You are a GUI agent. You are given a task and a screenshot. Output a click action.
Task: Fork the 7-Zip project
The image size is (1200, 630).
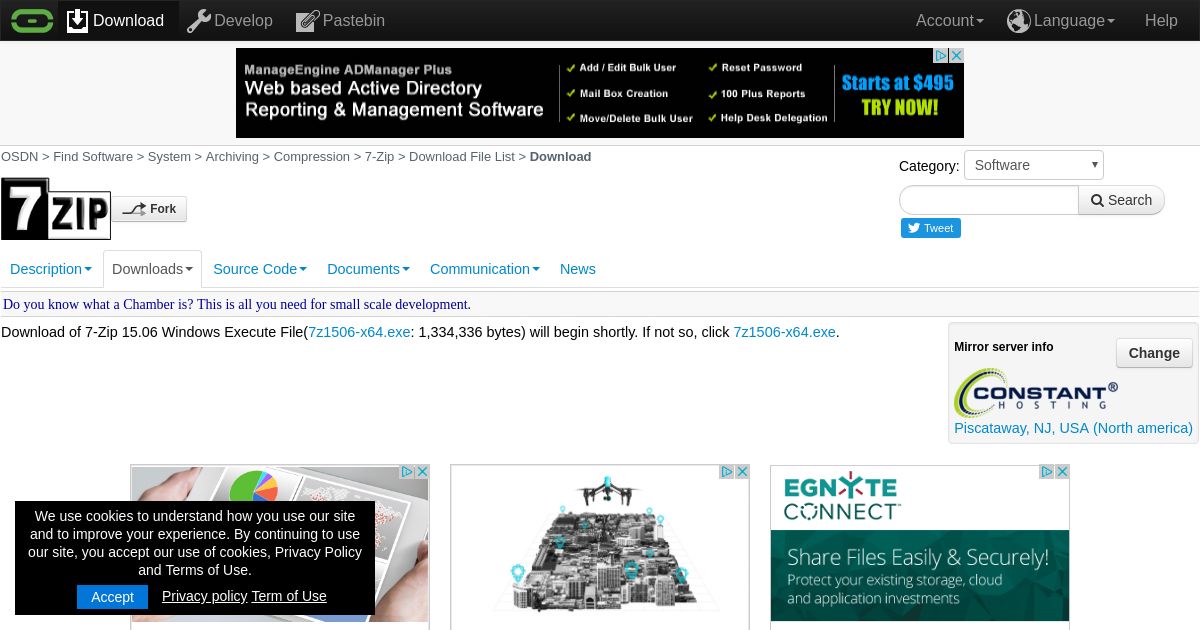click(149, 209)
